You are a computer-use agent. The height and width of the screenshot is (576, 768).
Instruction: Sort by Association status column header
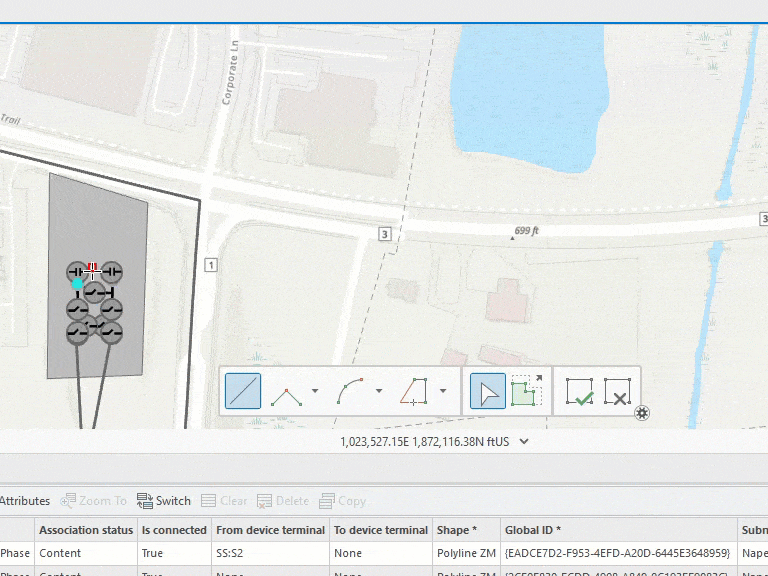(x=86, y=530)
